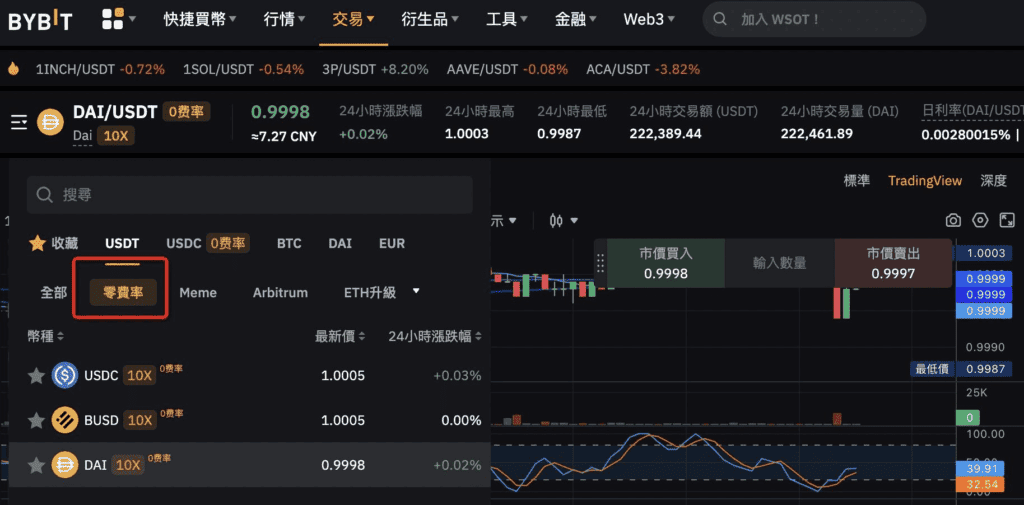
Task: Select the DAI market tab
Action: pos(340,244)
